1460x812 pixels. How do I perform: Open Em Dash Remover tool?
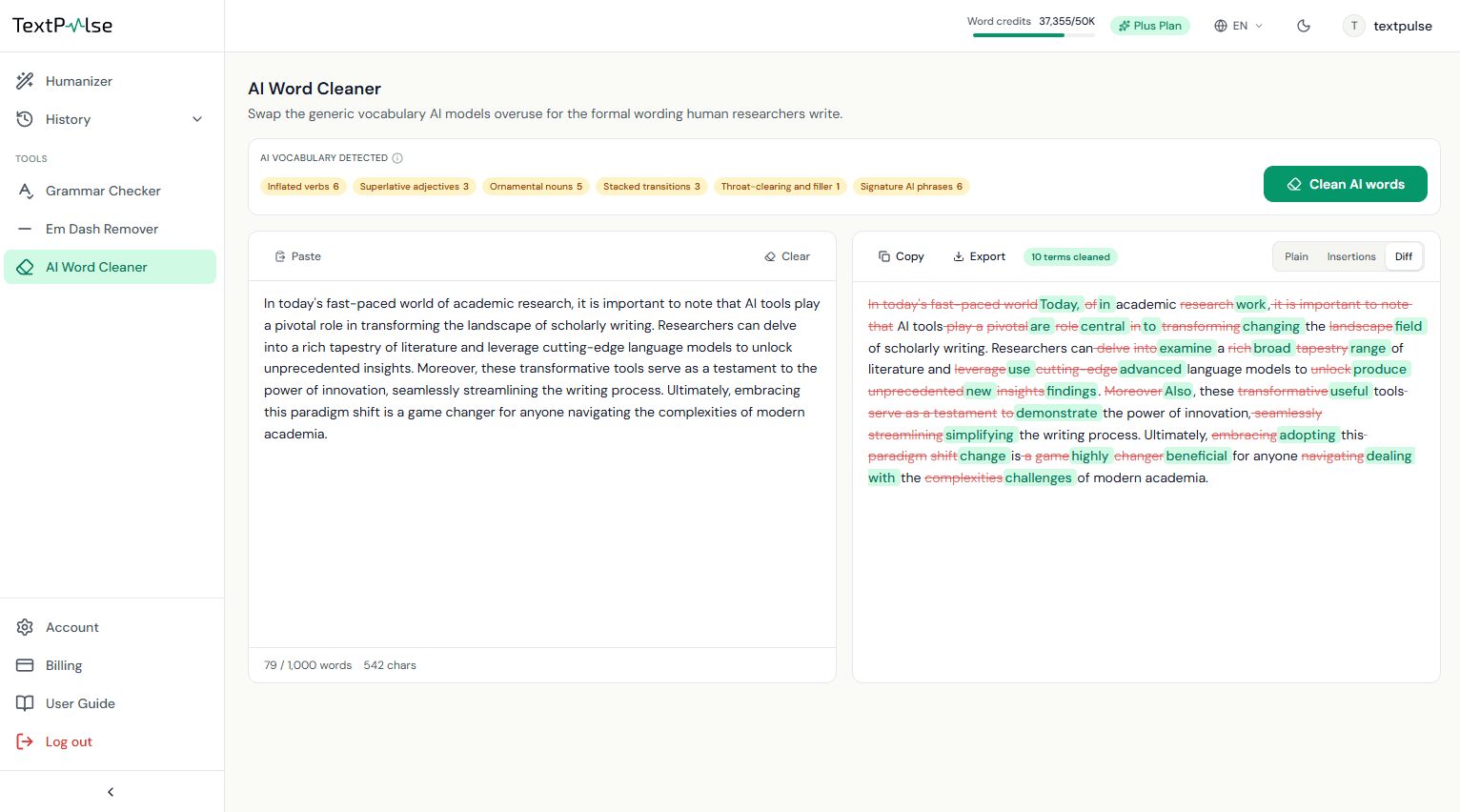tap(110, 229)
